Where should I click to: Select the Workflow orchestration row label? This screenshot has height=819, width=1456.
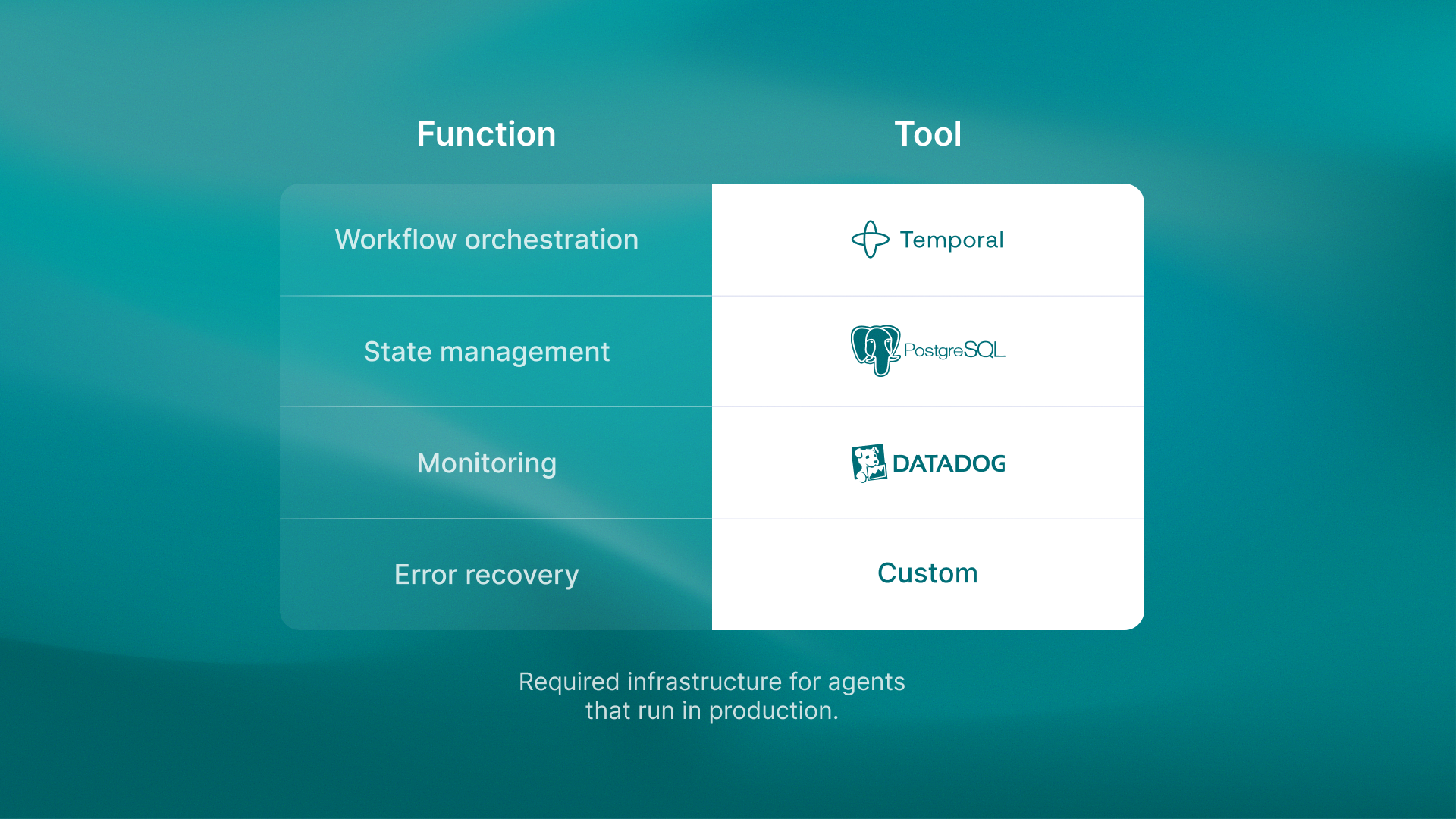click(x=486, y=240)
